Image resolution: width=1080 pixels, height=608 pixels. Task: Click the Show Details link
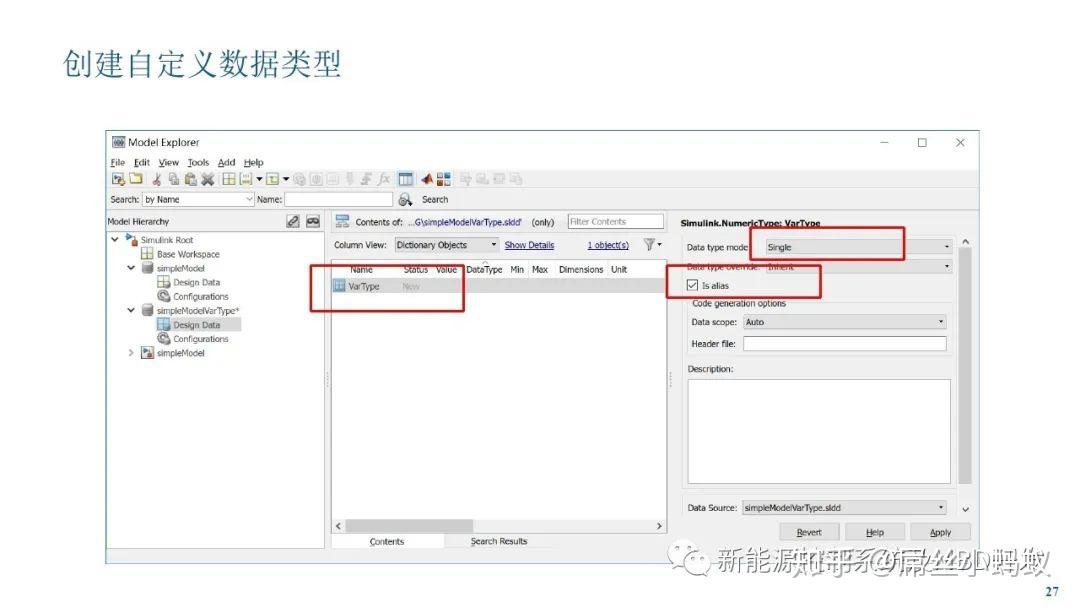coord(530,245)
